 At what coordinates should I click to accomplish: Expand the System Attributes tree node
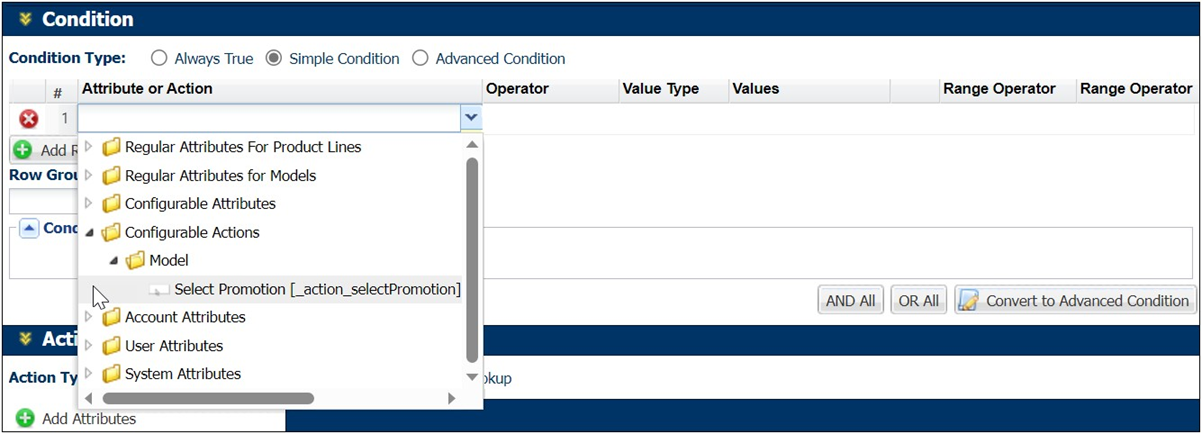pos(88,374)
